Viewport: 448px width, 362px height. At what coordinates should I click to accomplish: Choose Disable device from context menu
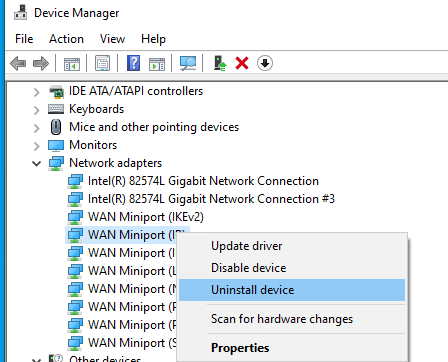coord(292,268)
